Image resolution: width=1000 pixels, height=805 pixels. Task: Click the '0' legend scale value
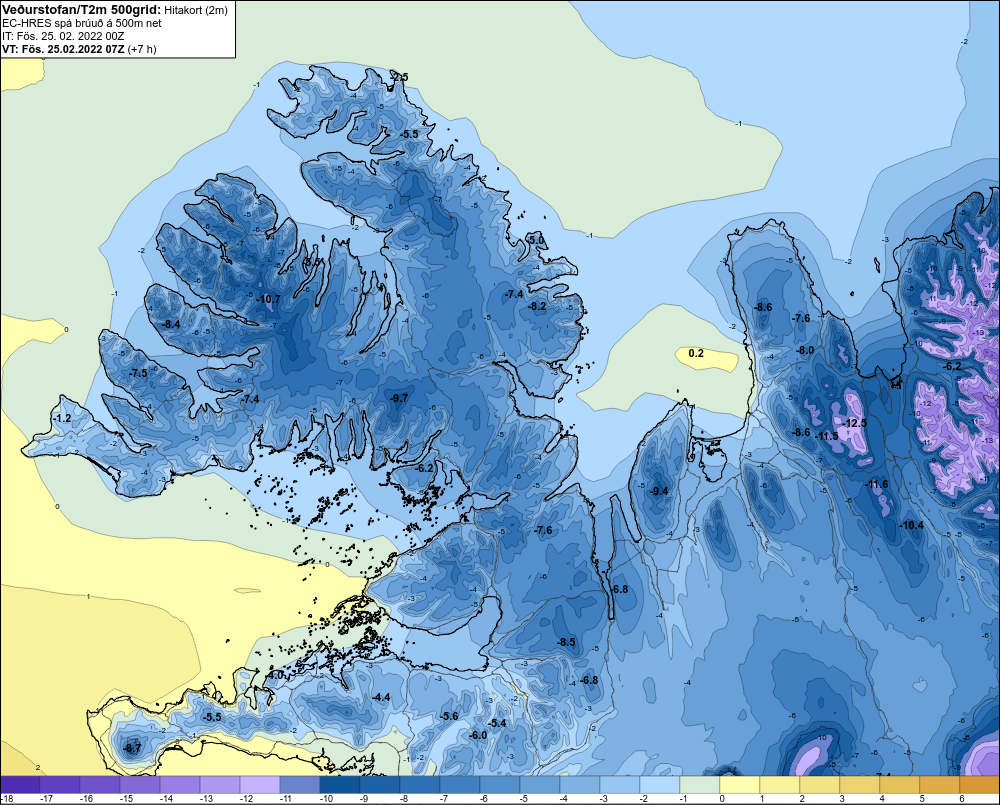click(x=722, y=799)
